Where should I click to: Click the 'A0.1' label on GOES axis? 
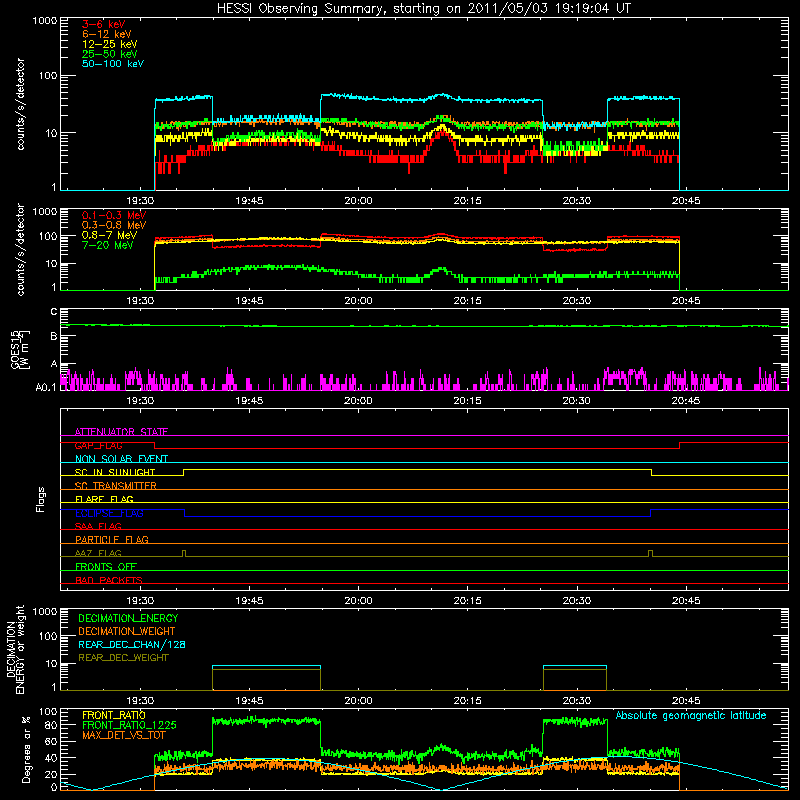(46, 388)
